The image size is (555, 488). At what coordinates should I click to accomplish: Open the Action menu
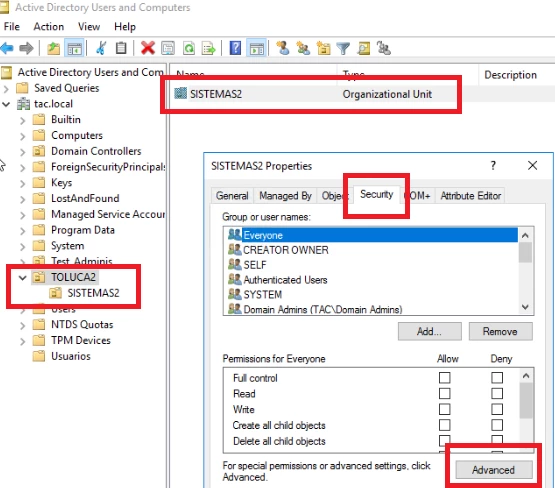(49, 27)
